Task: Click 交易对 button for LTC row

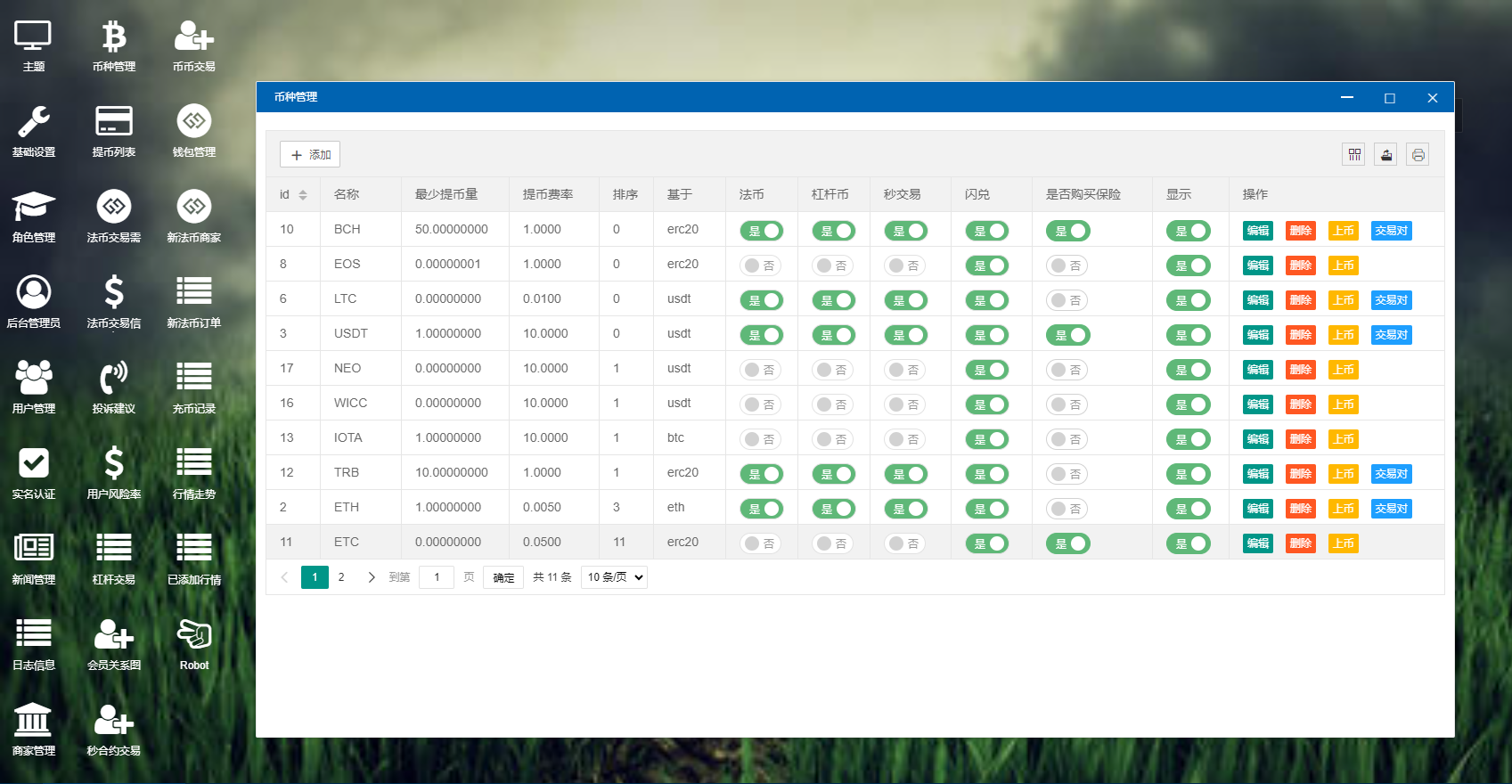Action: (x=1391, y=300)
